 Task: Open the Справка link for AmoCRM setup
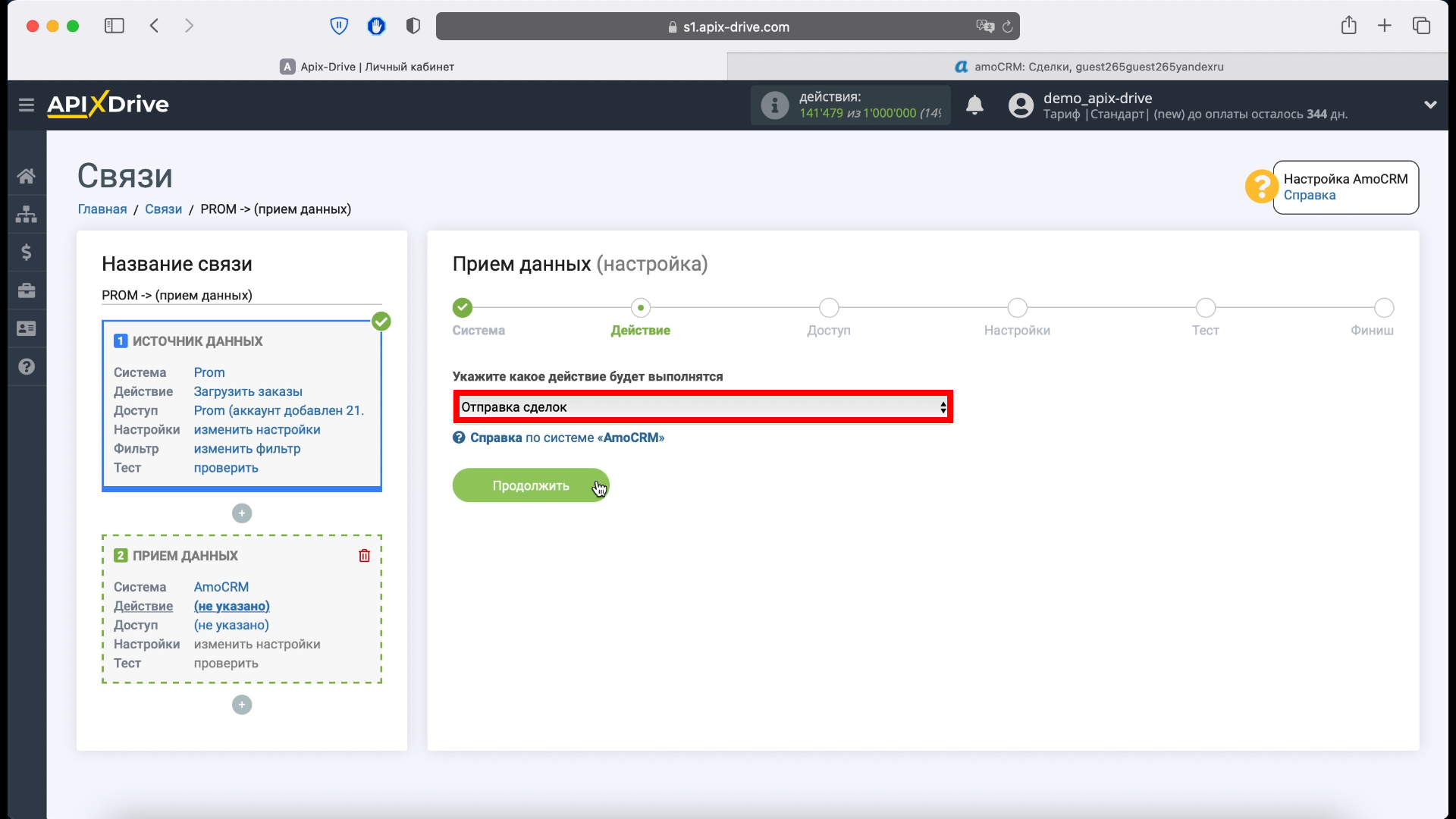tap(1309, 196)
